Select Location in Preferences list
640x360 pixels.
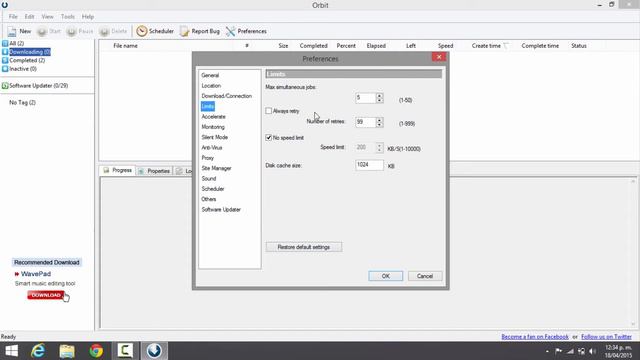pyautogui.click(x=211, y=86)
